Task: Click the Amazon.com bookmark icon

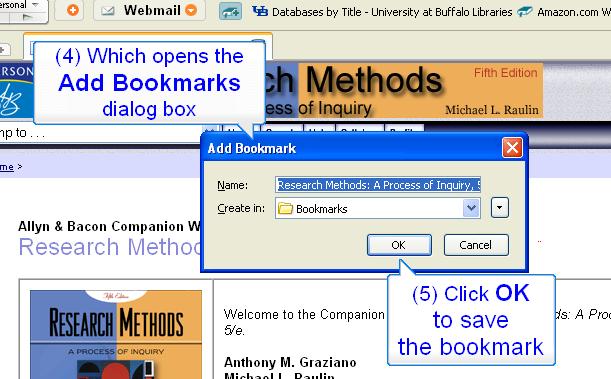Action: point(524,12)
